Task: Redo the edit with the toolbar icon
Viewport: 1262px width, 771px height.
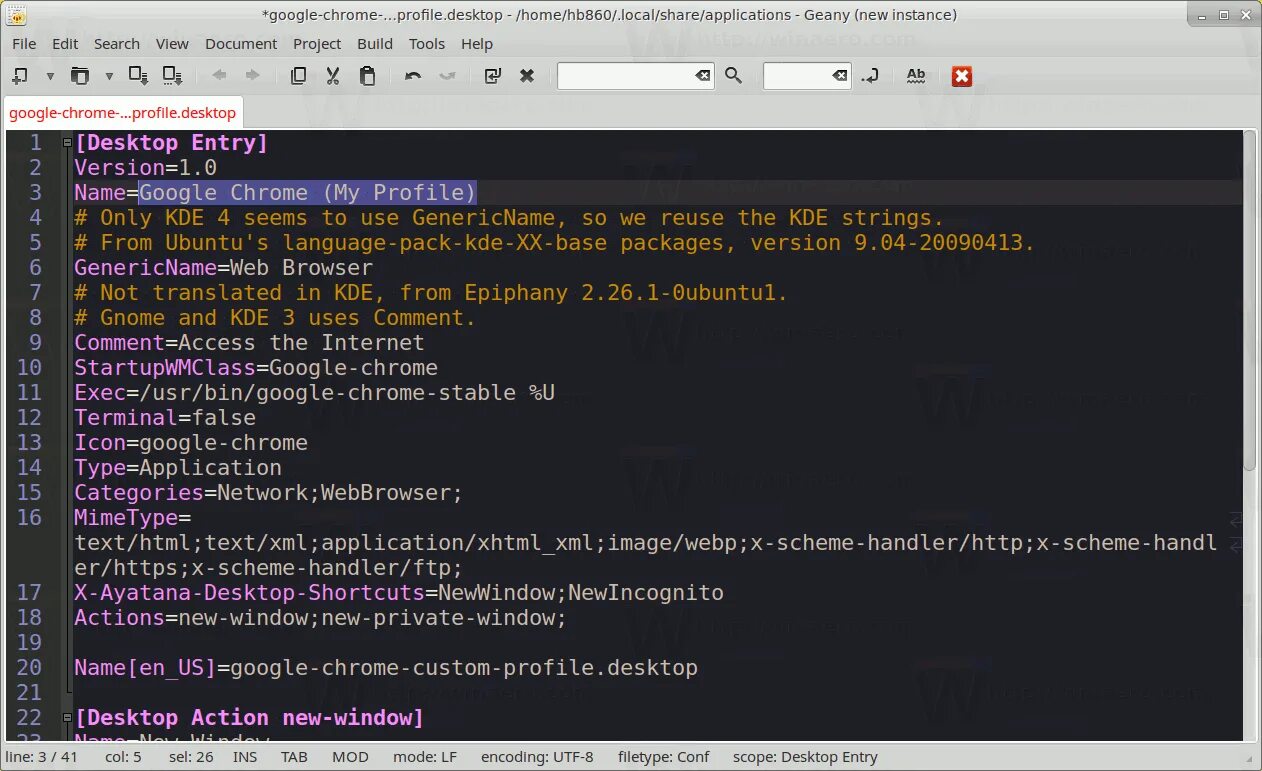Action: [x=447, y=76]
